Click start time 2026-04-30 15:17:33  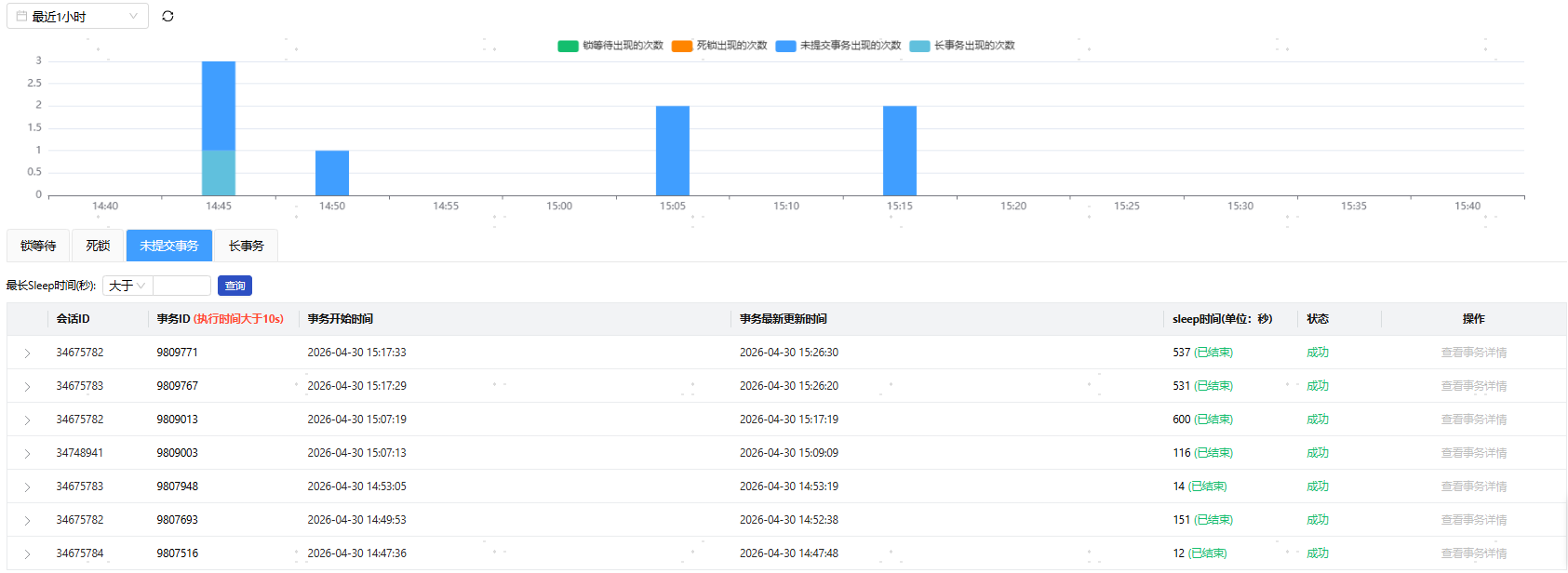click(x=357, y=353)
